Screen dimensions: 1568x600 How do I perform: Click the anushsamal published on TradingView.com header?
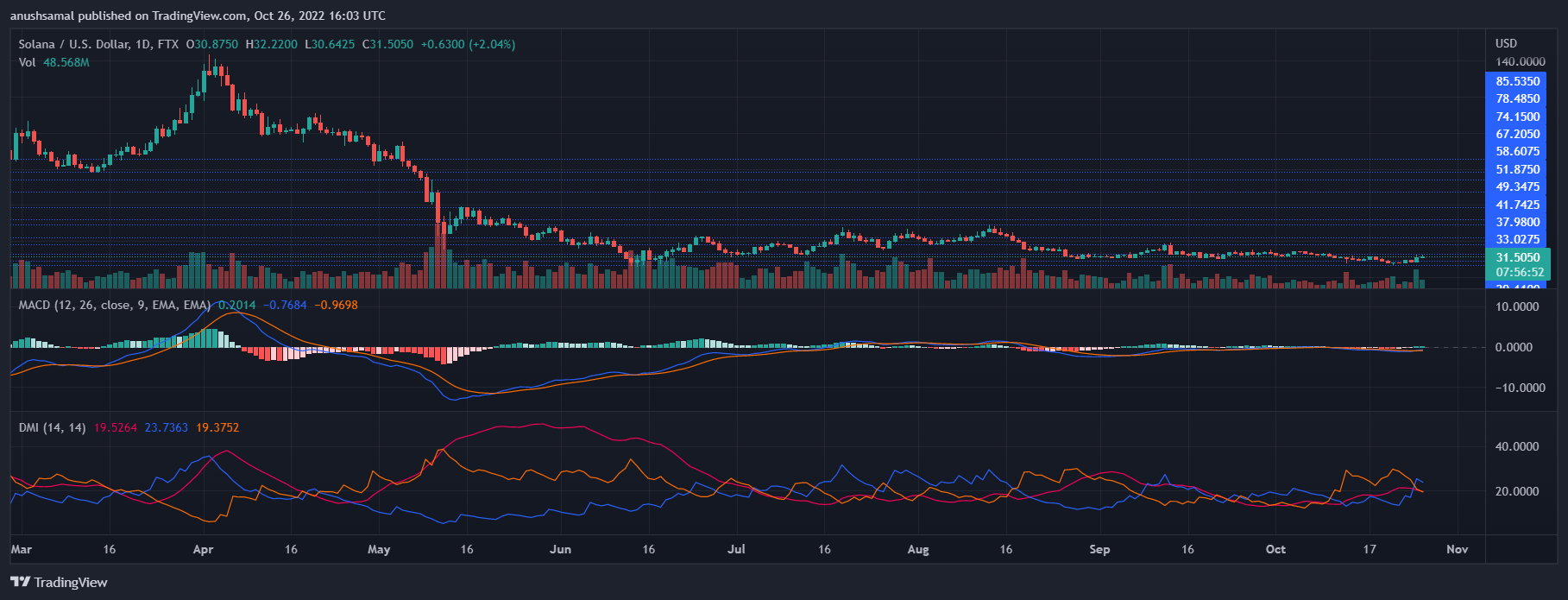(x=198, y=16)
